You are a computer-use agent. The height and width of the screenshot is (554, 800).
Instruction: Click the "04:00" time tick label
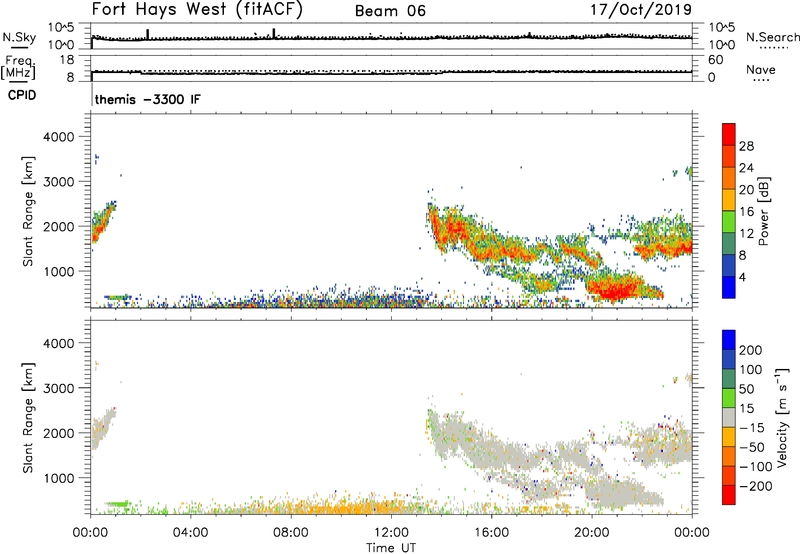coord(190,533)
